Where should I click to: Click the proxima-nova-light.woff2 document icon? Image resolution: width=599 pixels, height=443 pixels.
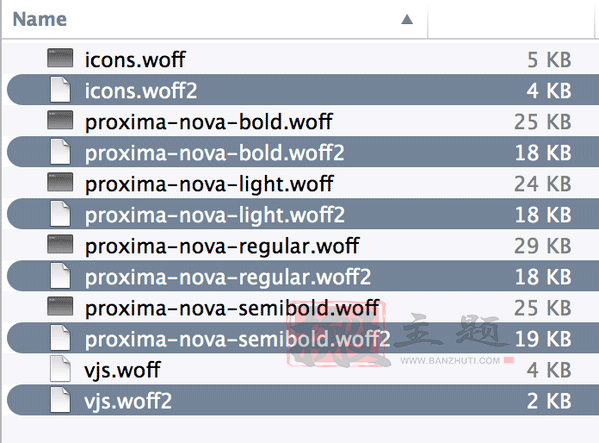point(60,214)
